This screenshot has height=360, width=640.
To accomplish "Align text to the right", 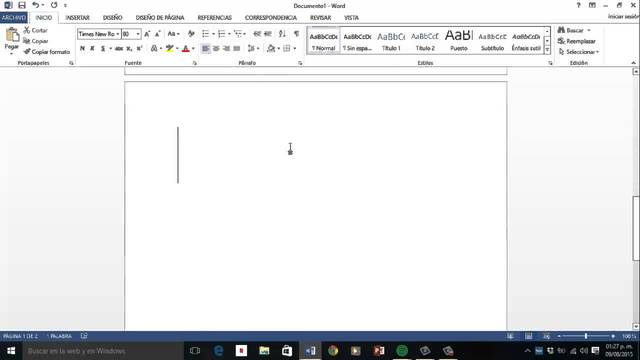I will [x=226, y=49].
